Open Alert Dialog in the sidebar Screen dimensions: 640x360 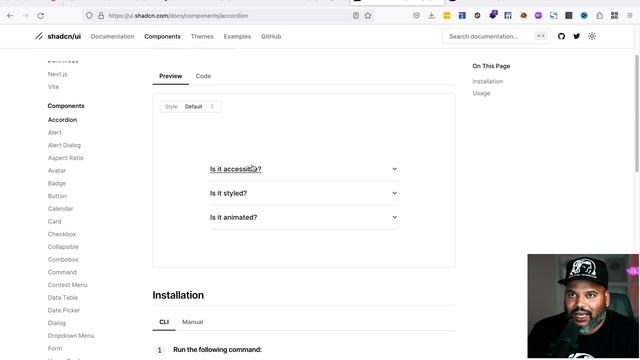click(64, 145)
